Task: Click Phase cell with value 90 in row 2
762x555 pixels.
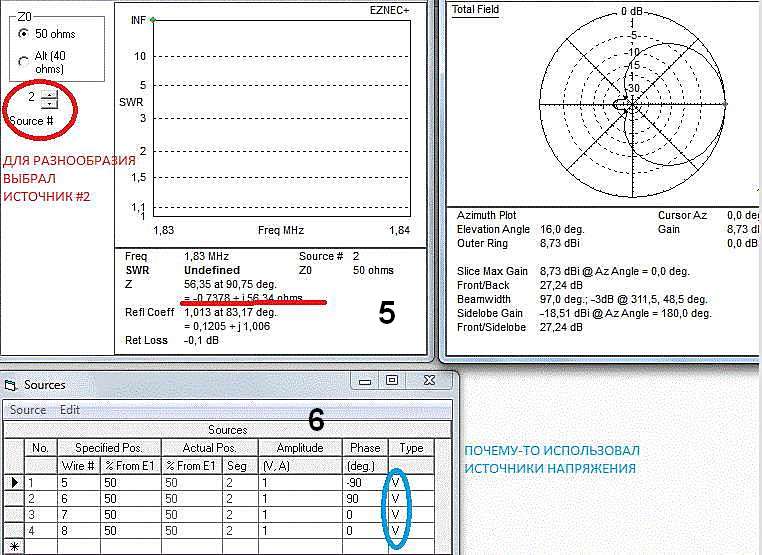Action: coord(365,499)
